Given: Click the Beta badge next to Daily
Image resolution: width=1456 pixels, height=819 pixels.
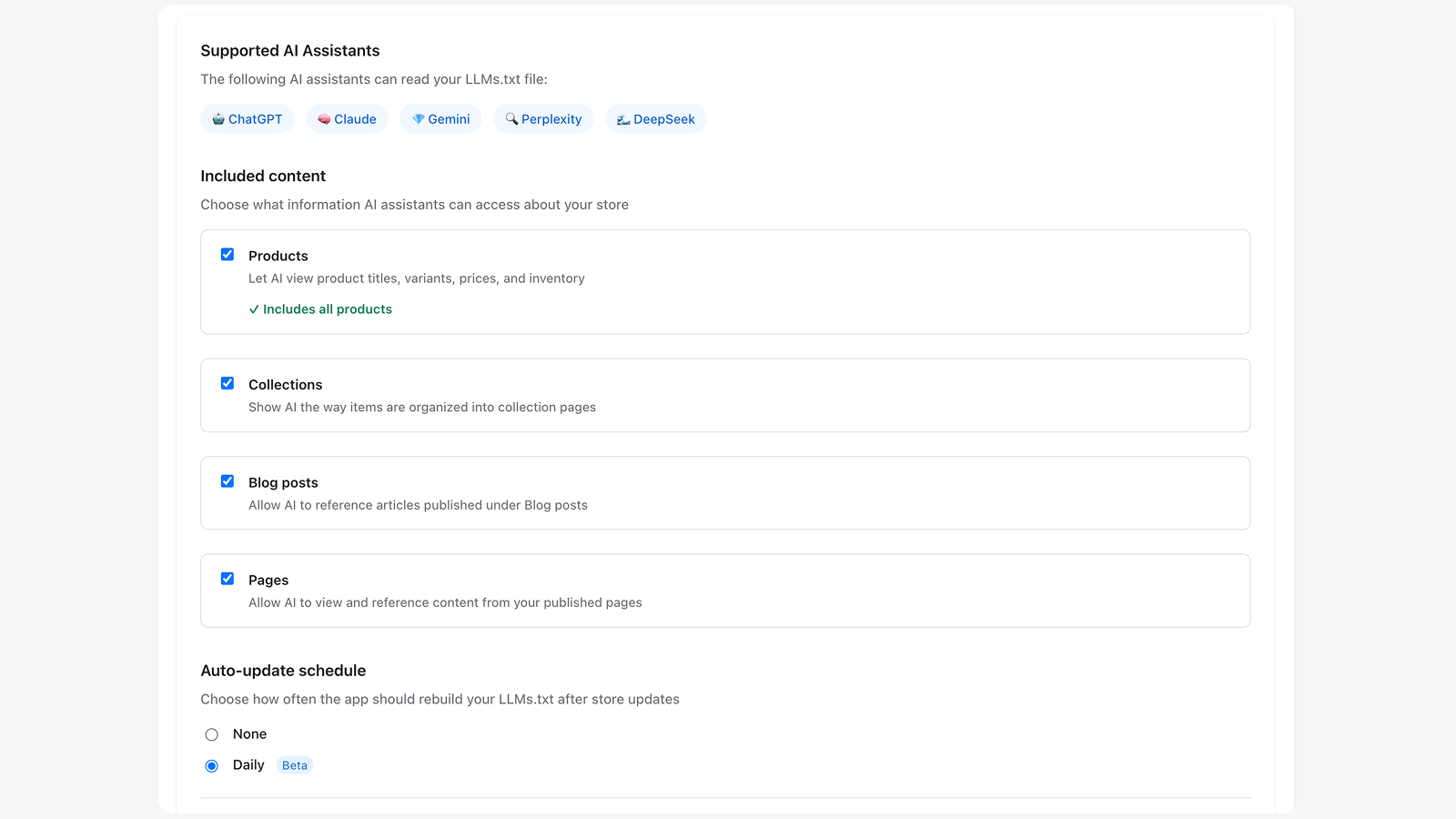Looking at the screenshot, I should 294,765.
